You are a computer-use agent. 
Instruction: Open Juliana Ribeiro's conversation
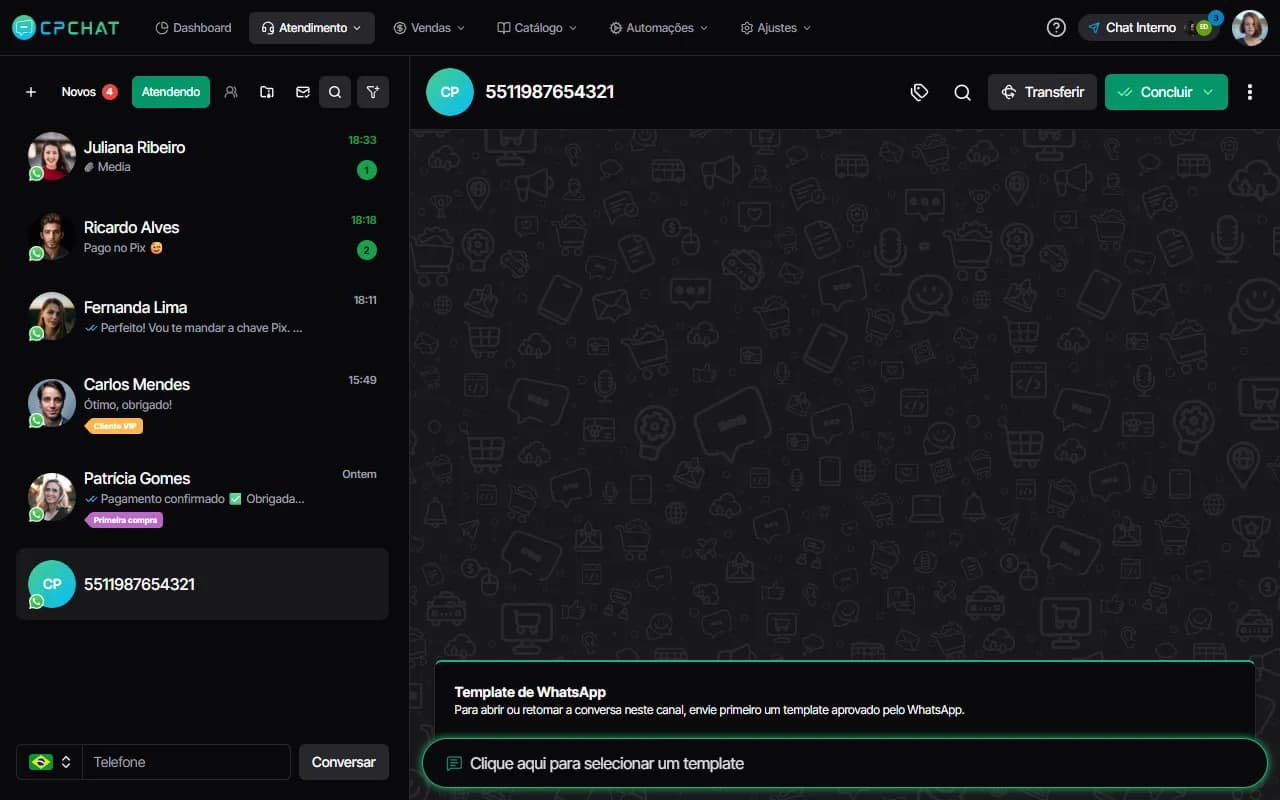click(x=202, y=156)
